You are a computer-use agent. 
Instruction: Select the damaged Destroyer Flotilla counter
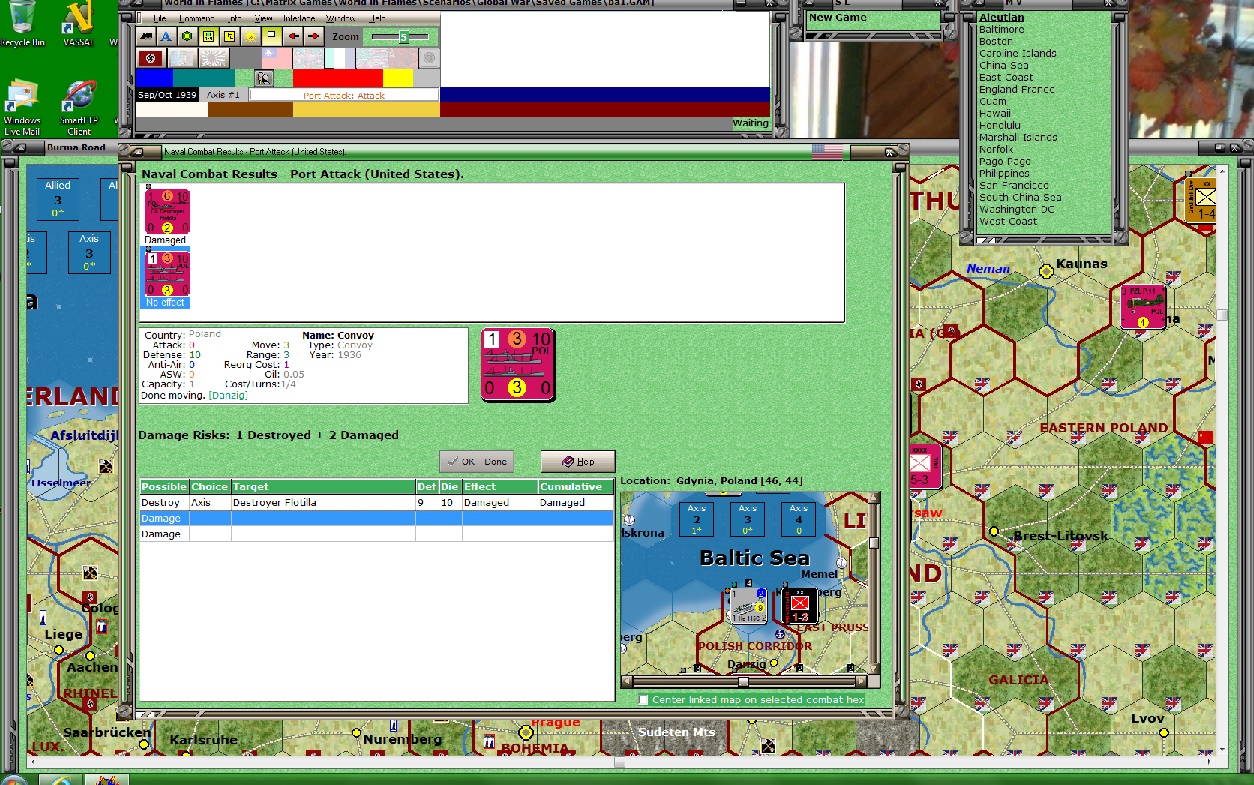[167, 211]
